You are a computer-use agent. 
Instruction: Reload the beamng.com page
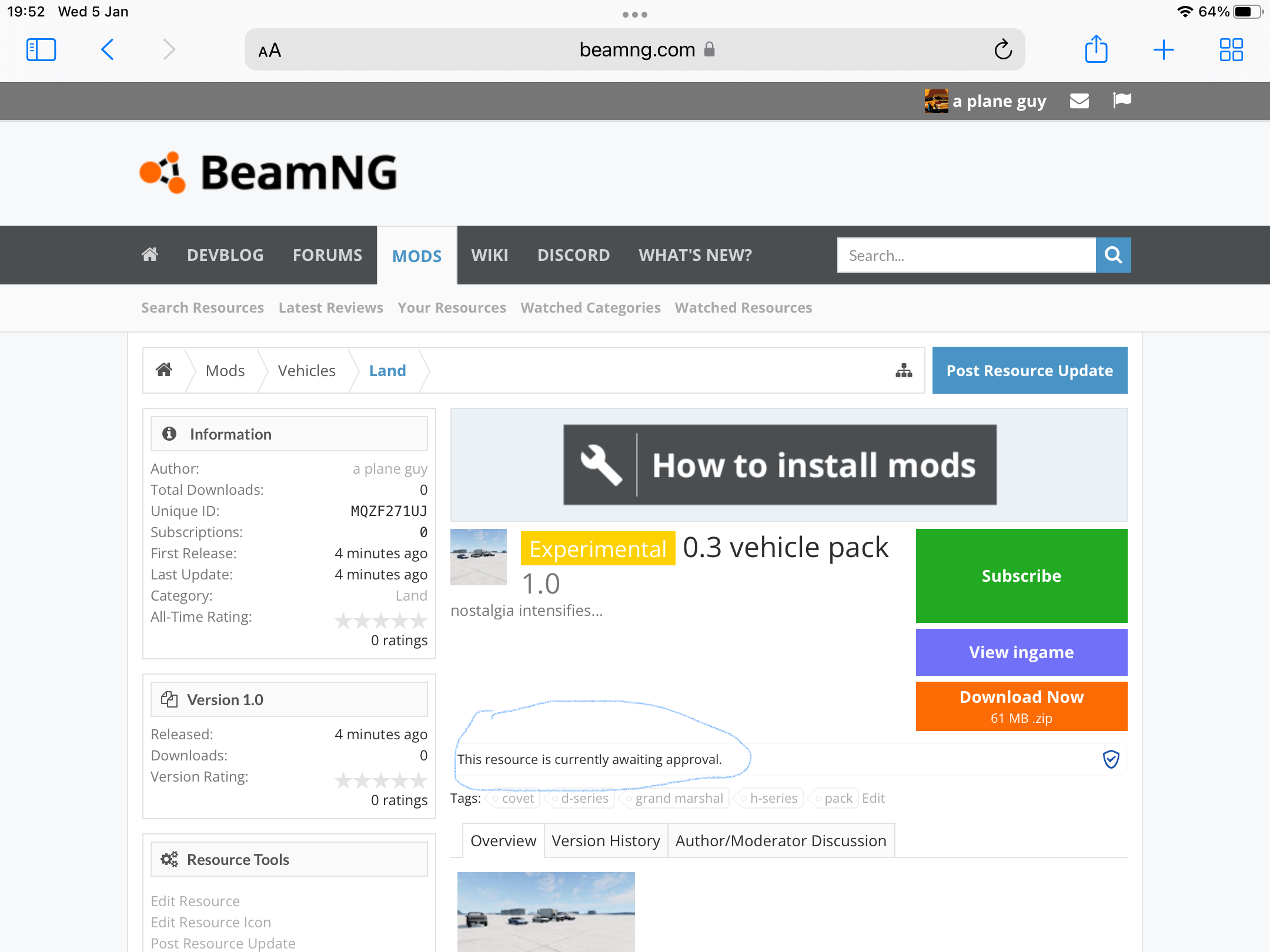(1003, 50)
